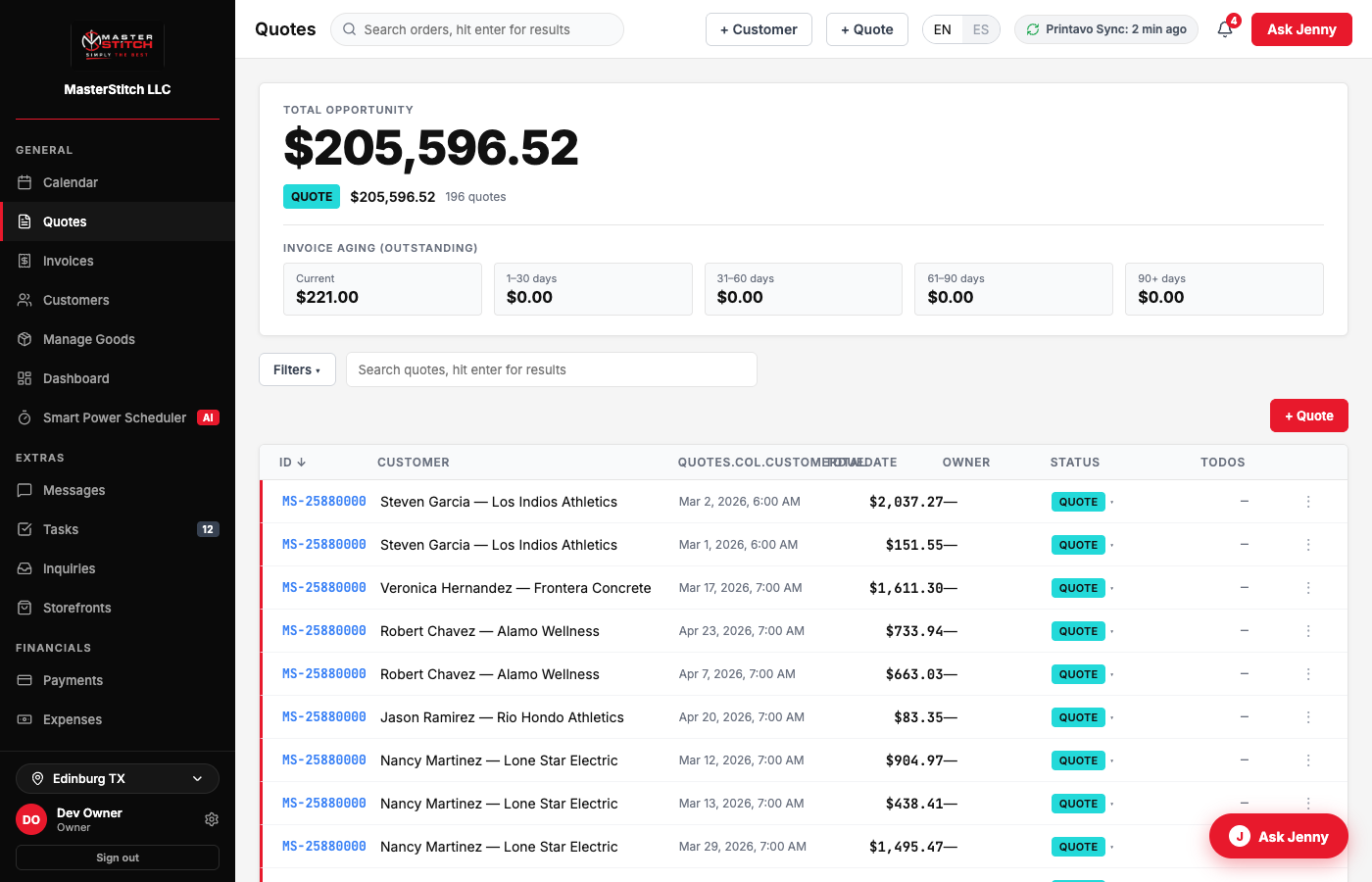Image resolution: width=1372 pixels, height=882 pixels.
Task: Open quote MS-25880000 for Veronica Hernandez
Action: (324, 588)
